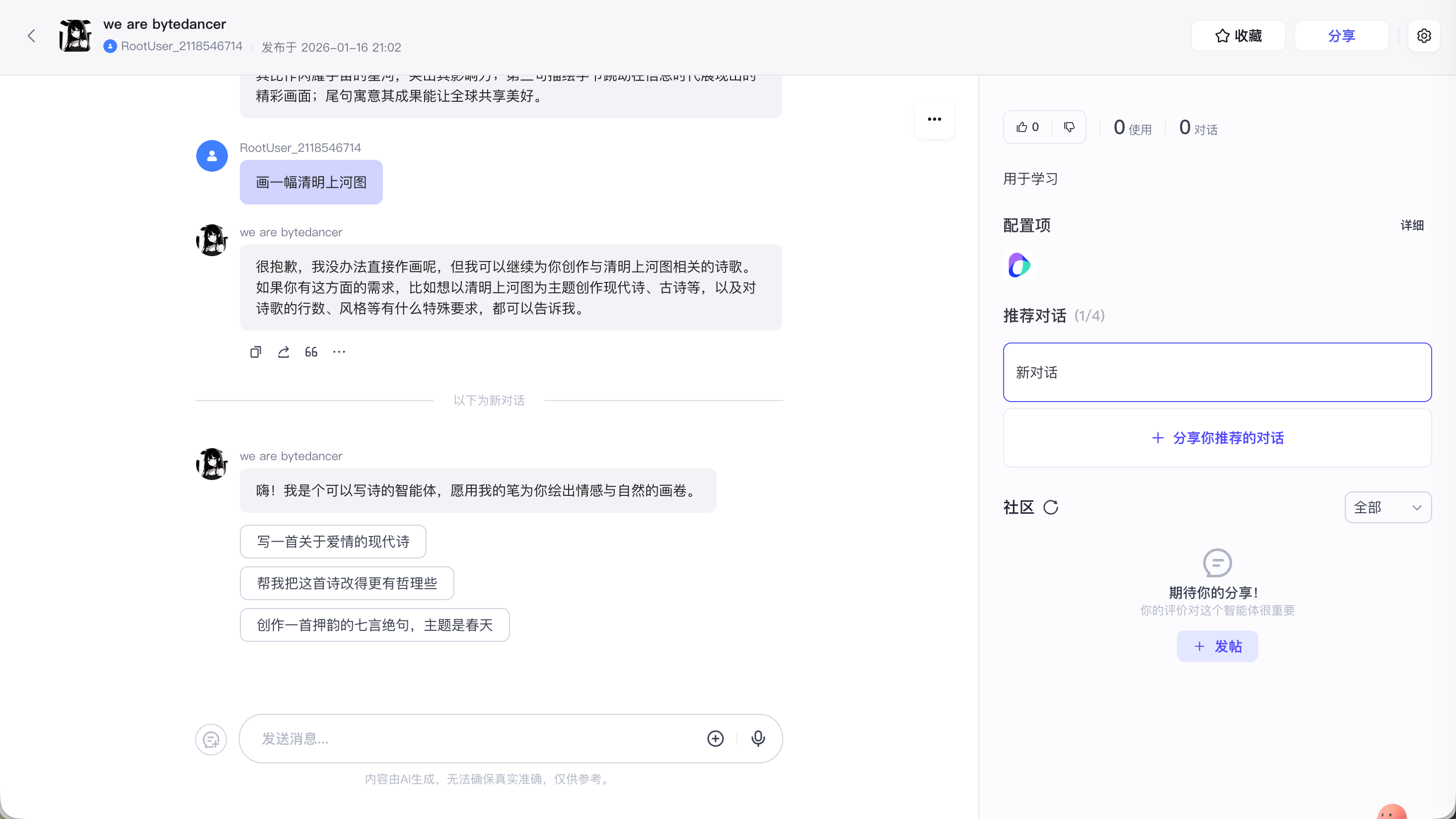This screenshot has height=819, width=1456.
Task: Choose suggestion 写一首关于爱情的现代诗
Action: [333, 542]
